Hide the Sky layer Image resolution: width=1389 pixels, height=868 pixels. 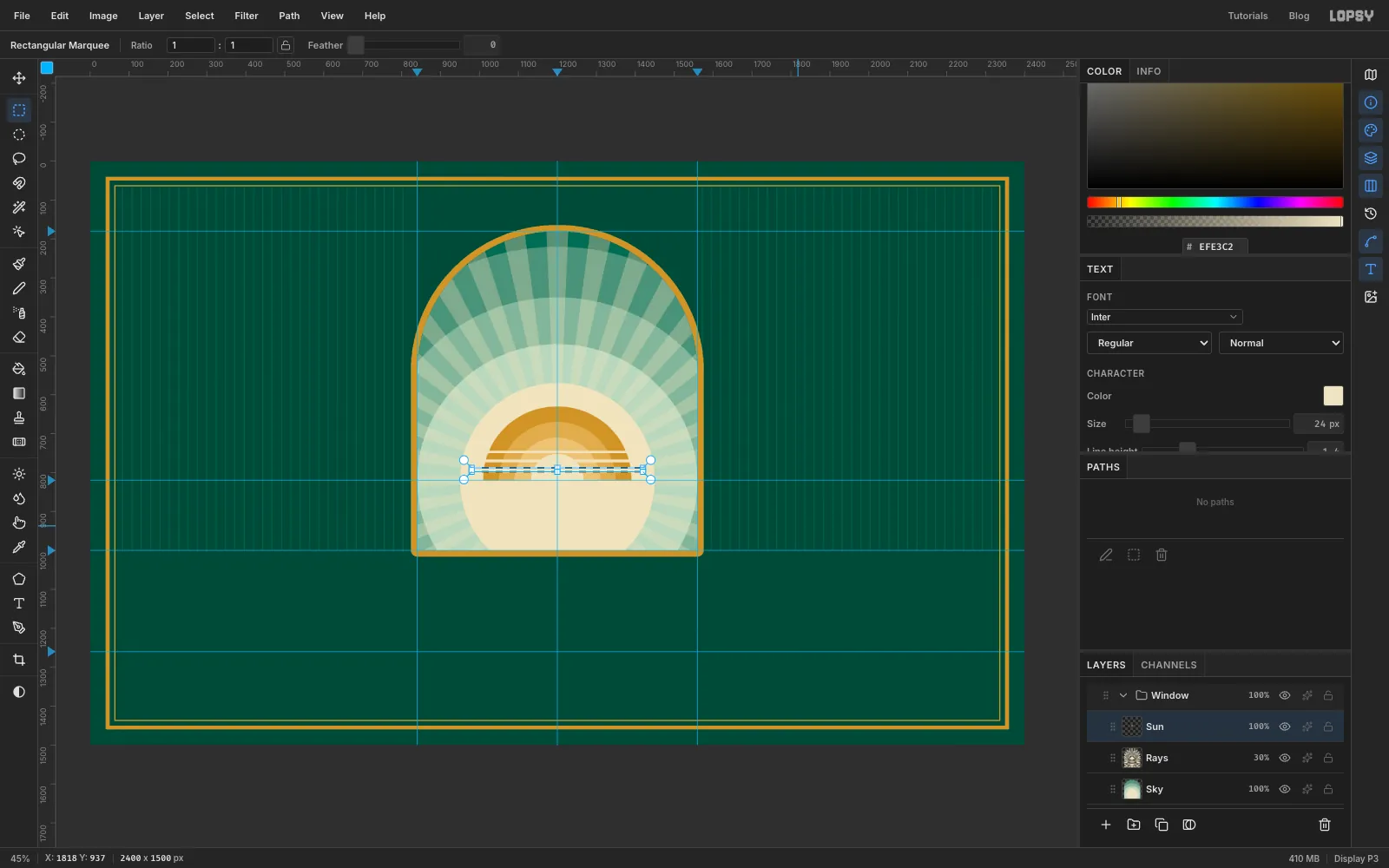click(1285, 789)
